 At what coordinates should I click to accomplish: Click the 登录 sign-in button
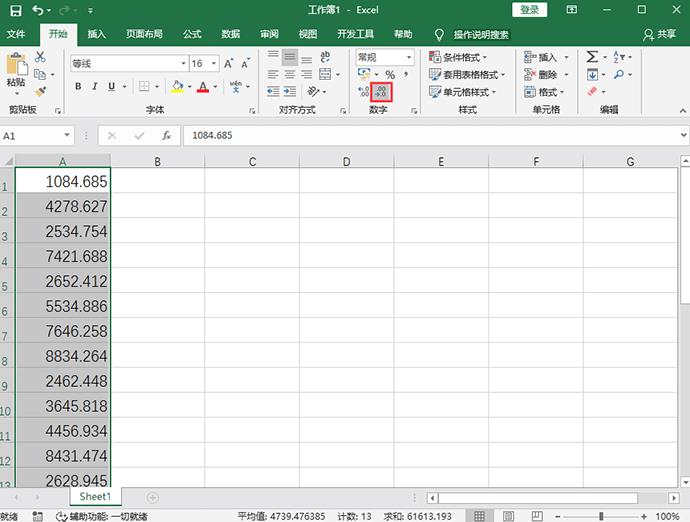coord(529,10)
